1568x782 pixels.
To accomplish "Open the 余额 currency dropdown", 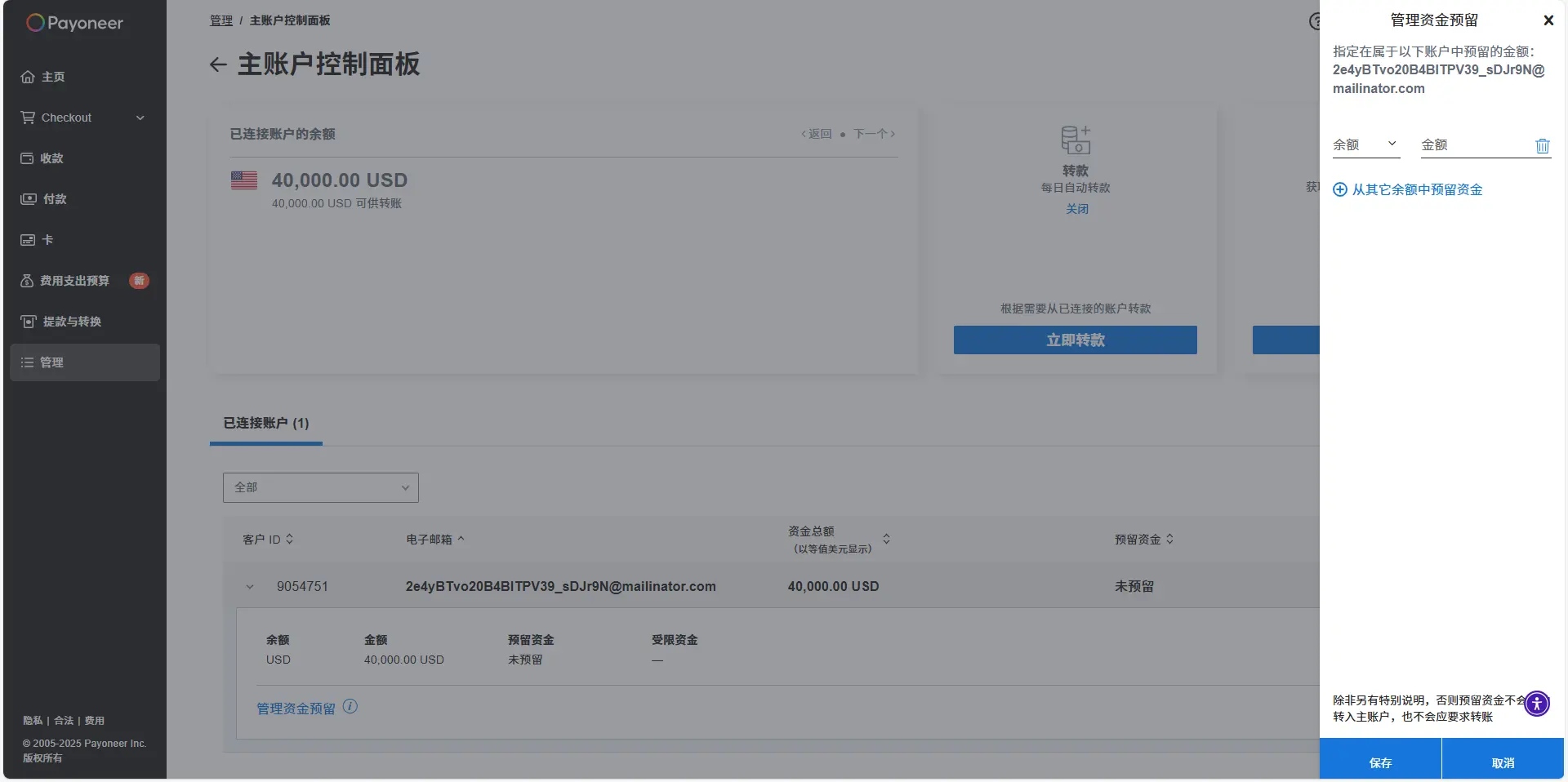I will pos(1366,145).
